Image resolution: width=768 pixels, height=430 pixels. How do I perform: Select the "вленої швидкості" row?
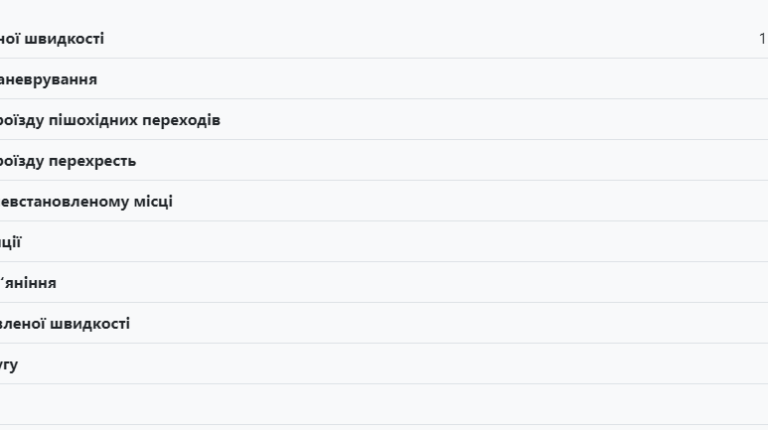(384, 324)
